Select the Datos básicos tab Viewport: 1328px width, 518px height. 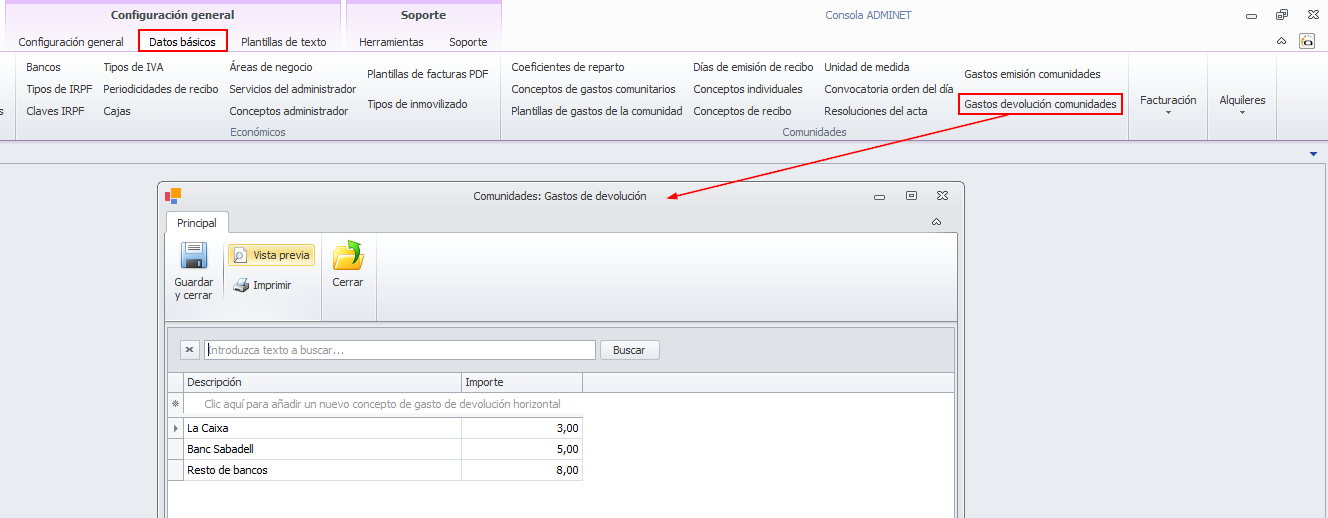coord(183,41)
